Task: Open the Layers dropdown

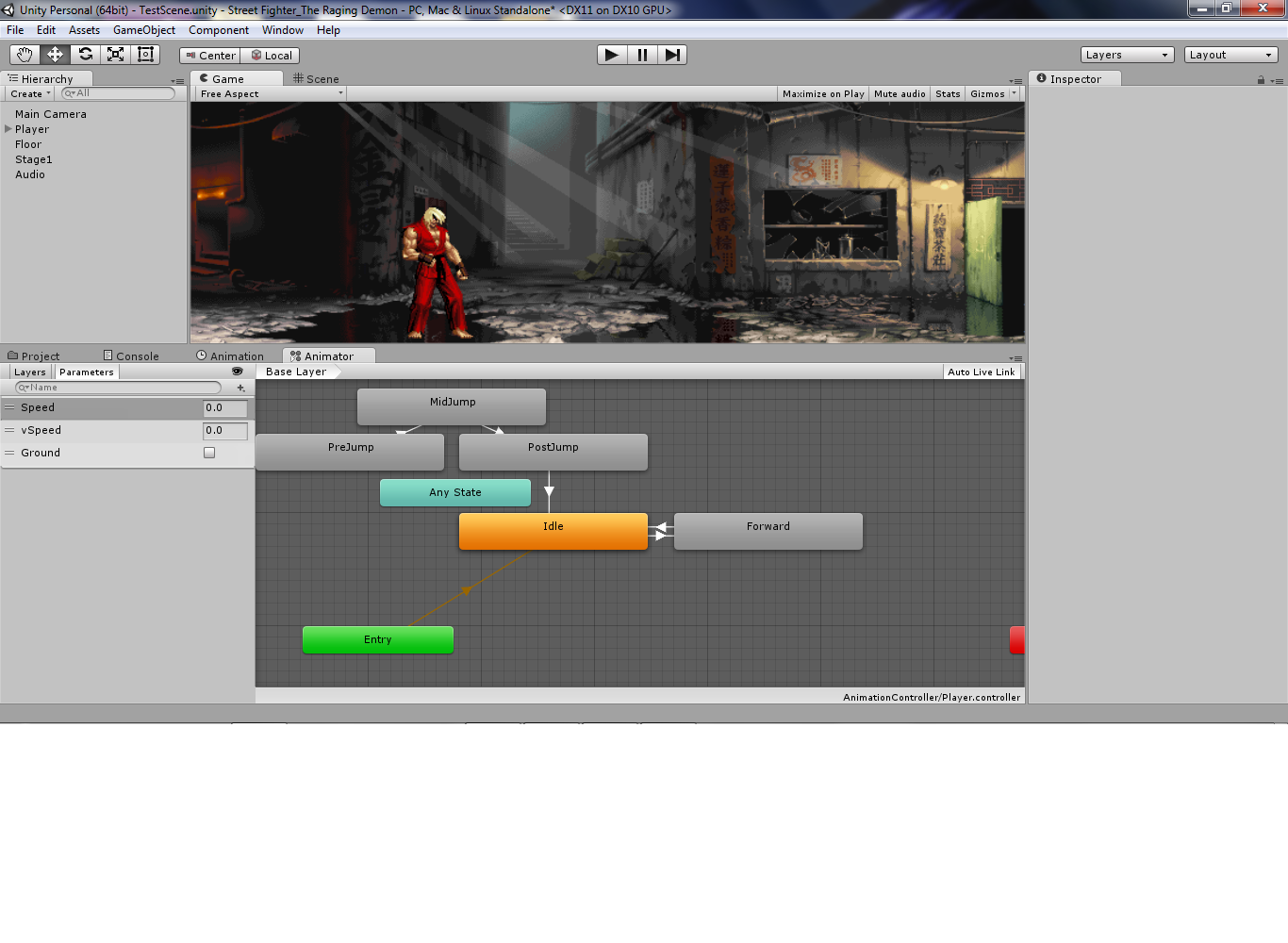Action: click(1127, 55)
